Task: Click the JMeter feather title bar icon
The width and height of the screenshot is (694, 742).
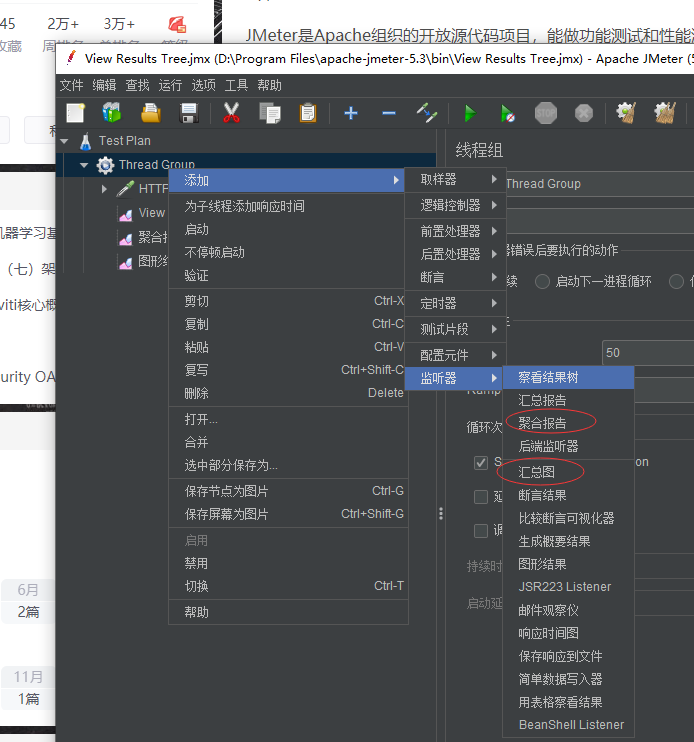Action: point(71,58)
